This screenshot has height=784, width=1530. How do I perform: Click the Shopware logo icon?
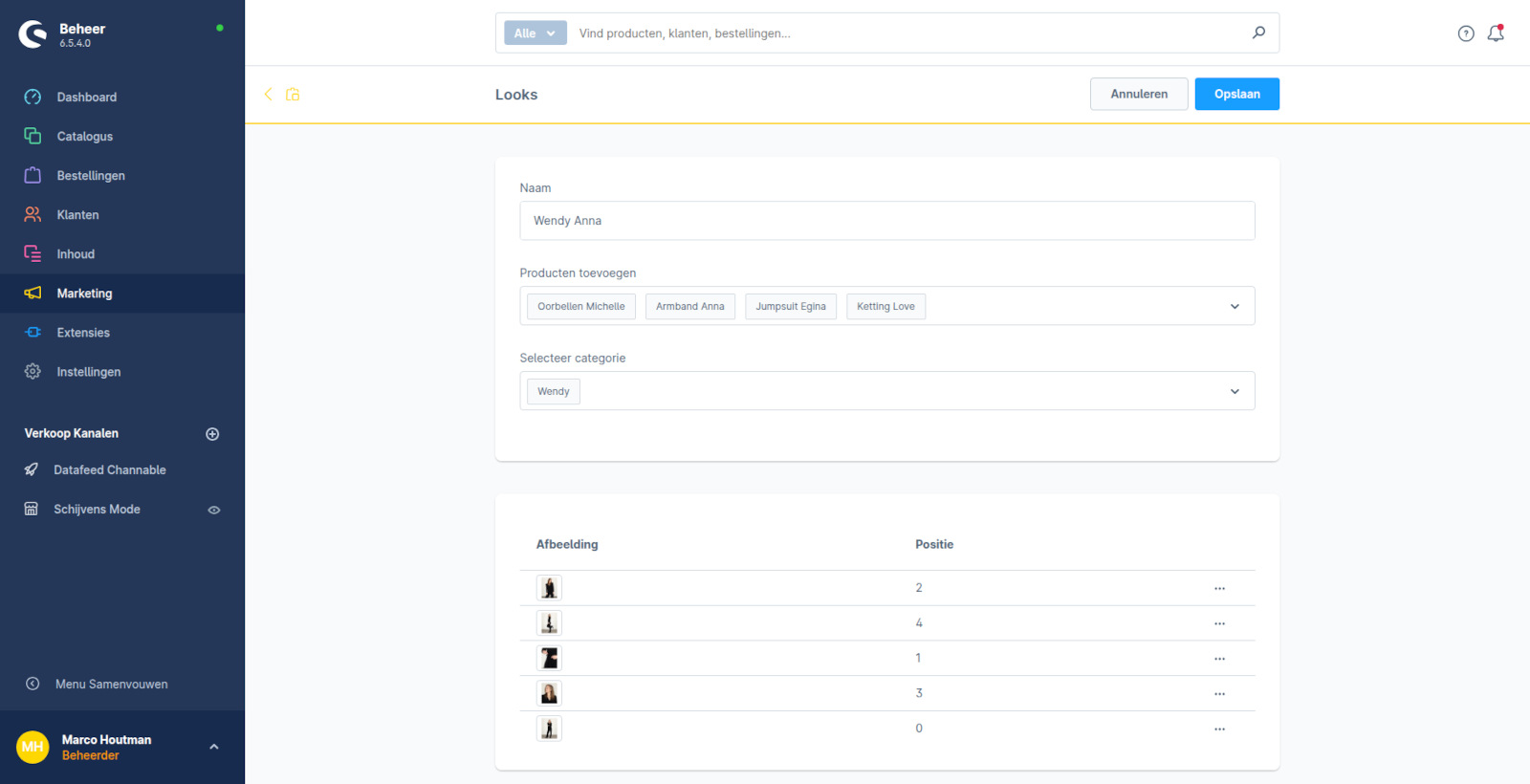33,34
